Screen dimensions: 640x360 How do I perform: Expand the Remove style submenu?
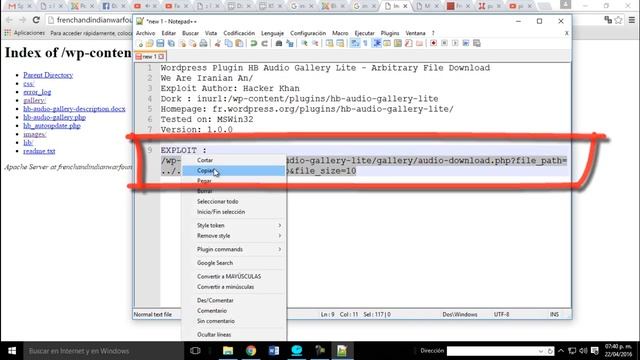(239, 236)
